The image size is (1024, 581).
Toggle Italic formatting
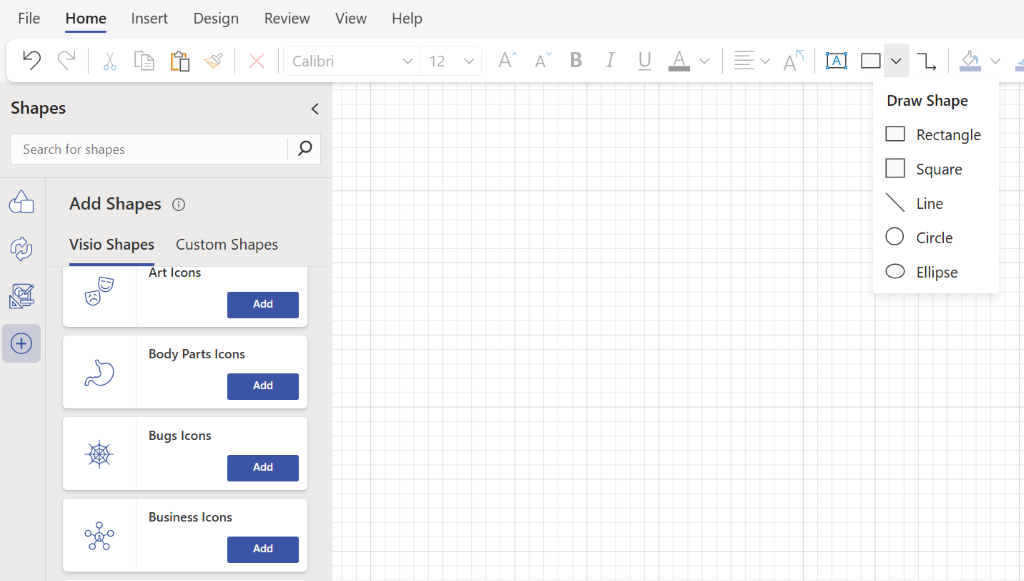pyautogui.click(x=610, y=60)
